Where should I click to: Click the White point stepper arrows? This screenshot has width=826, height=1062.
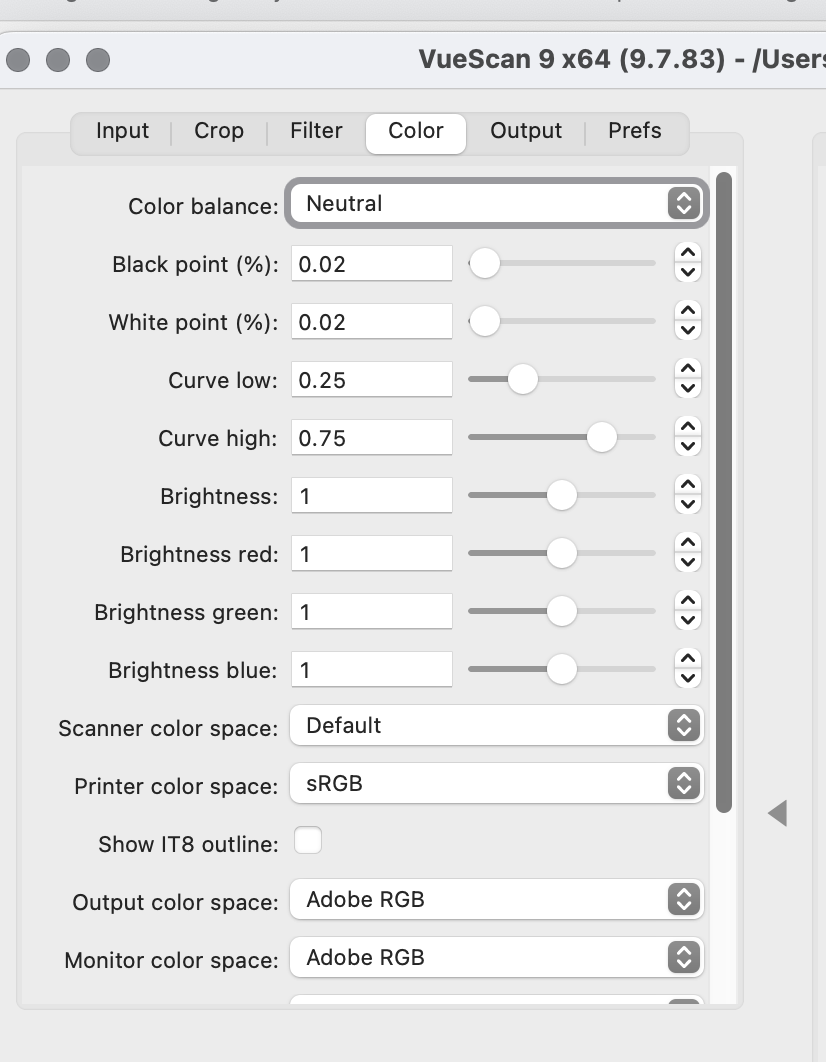pos(687,321)
